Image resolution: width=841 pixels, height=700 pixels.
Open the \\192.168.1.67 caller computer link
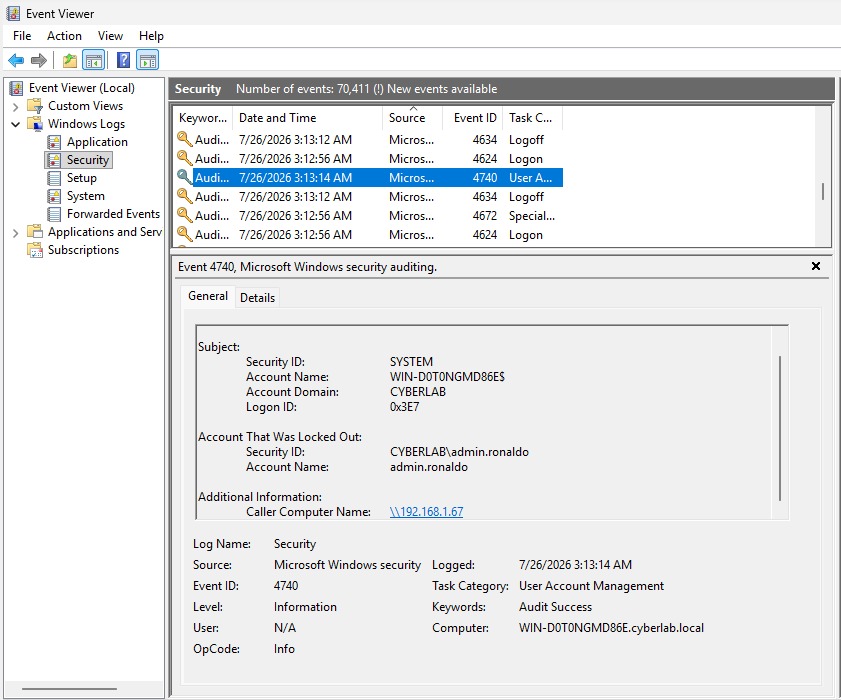(426, 512)
